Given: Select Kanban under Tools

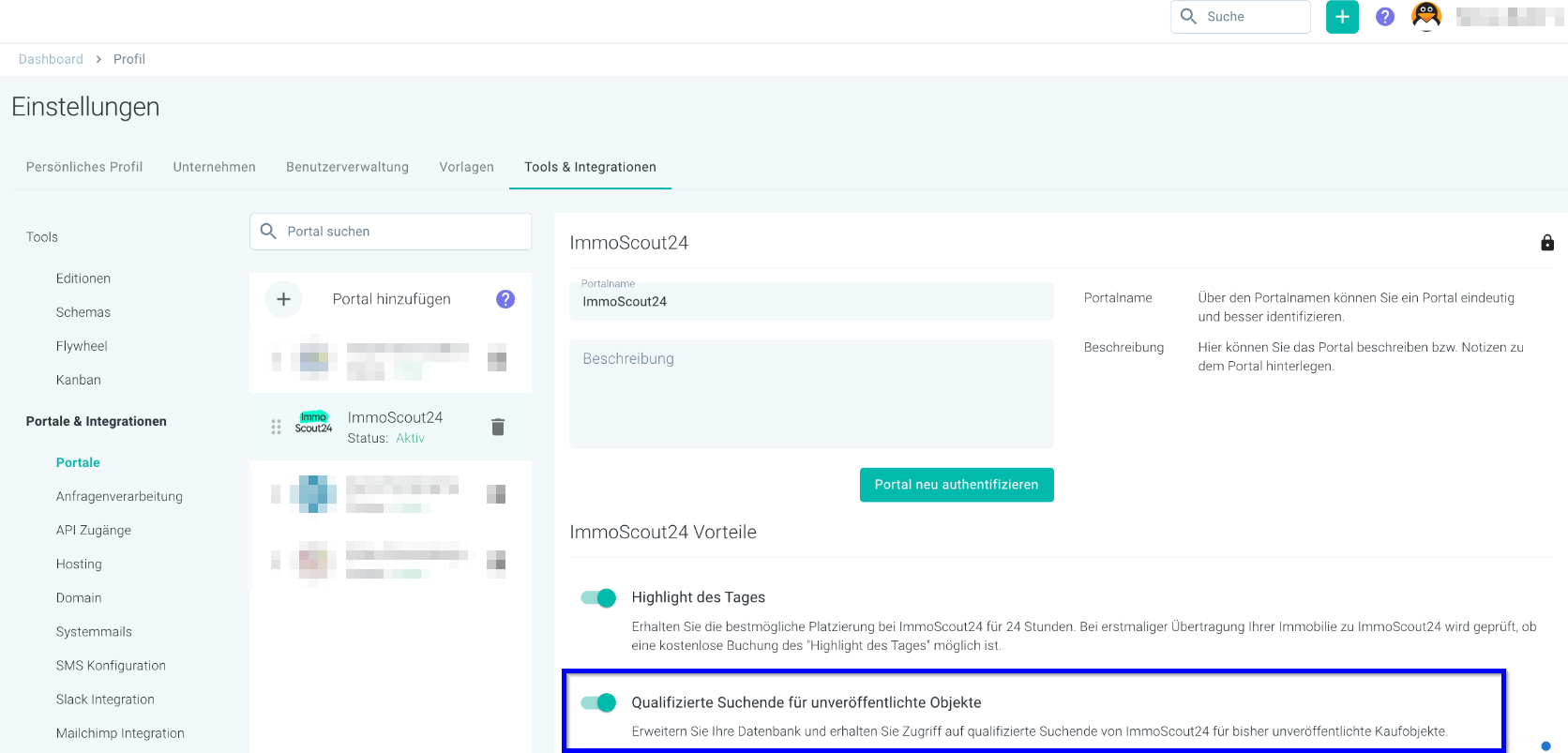Looking at the screenshot, I should click(79, 380).
